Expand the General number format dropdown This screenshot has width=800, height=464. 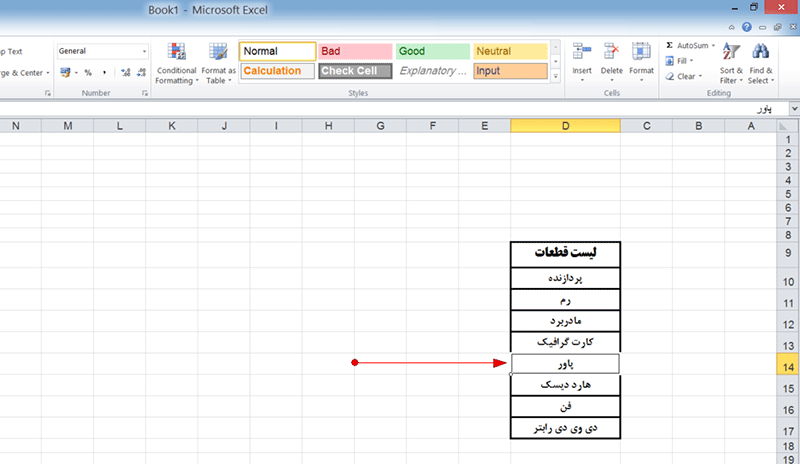pos(144,51)
